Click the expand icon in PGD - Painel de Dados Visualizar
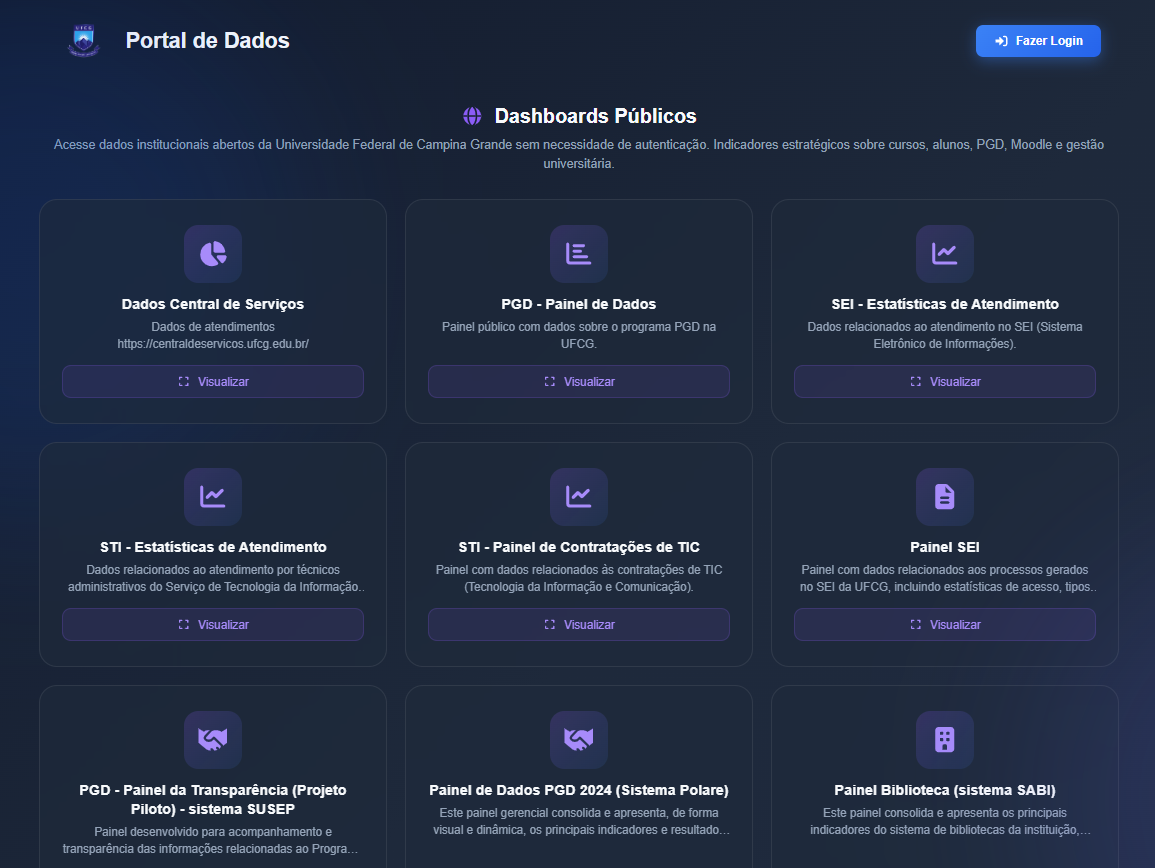The height and width of the screenshot is (868, 1155). 550,382
